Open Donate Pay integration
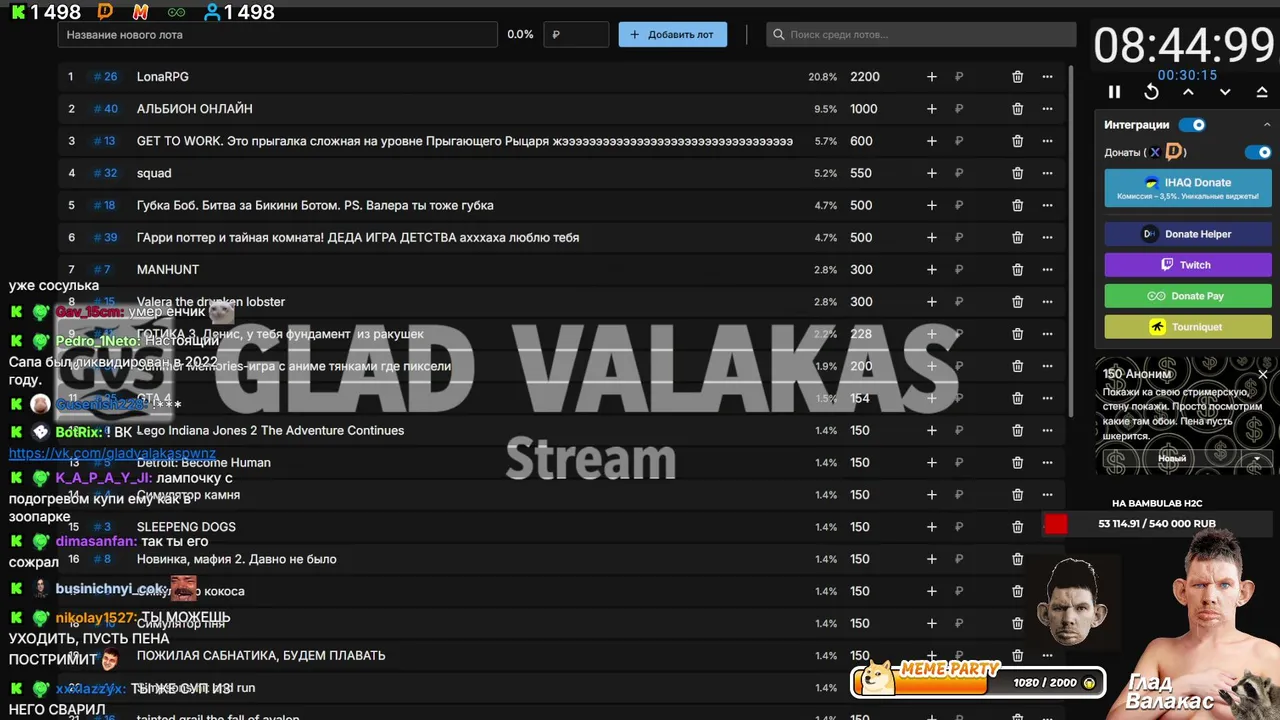The width and height of the screenshot is (1280, 720). click(x=1188, y=296)
